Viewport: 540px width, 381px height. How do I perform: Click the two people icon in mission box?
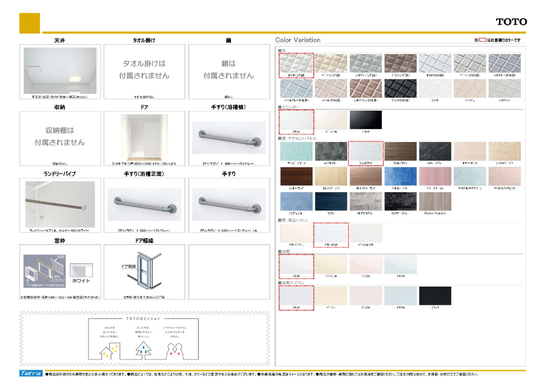tap(175, 351)
